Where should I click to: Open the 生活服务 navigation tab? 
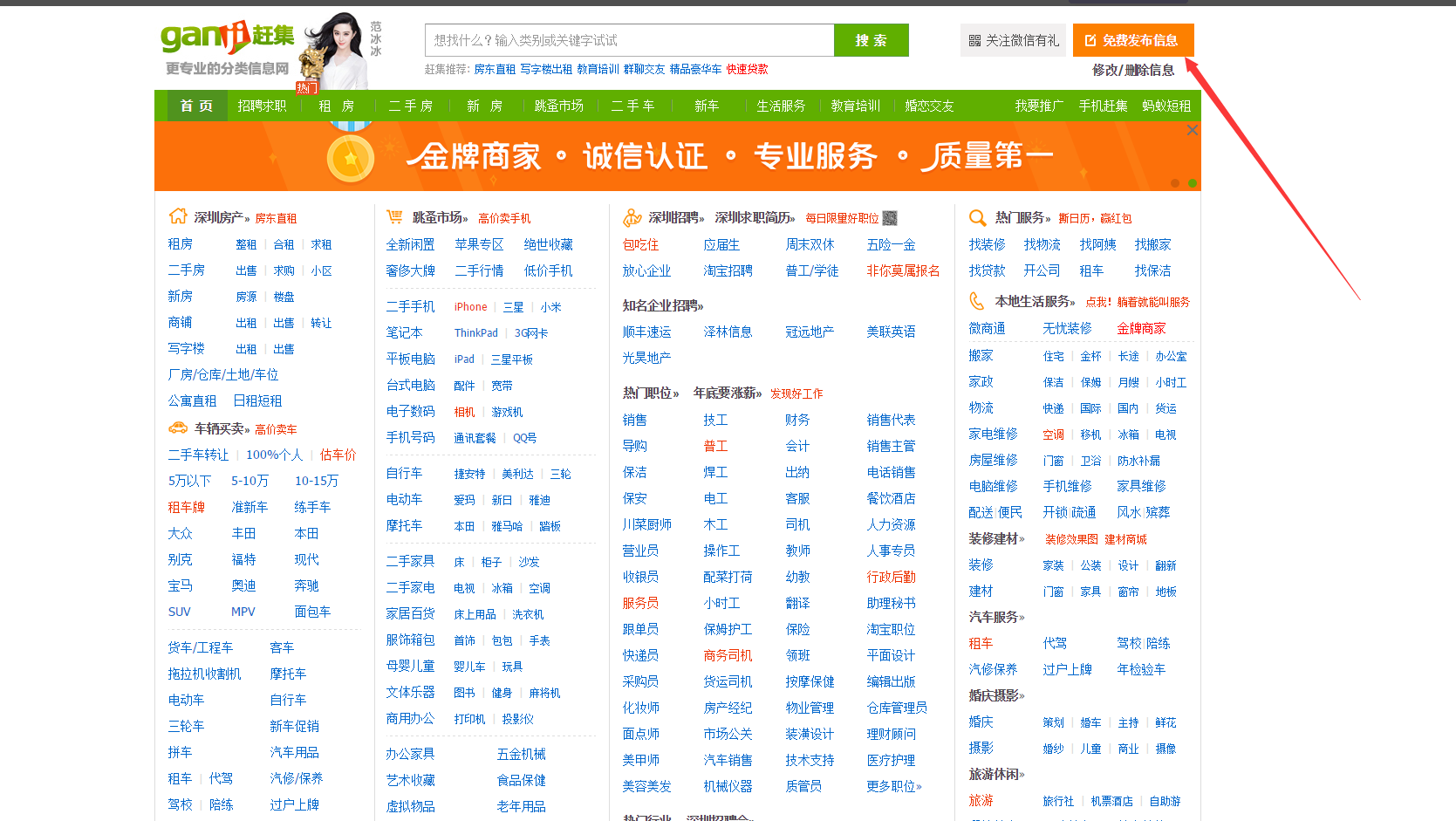tap(781, 106)
